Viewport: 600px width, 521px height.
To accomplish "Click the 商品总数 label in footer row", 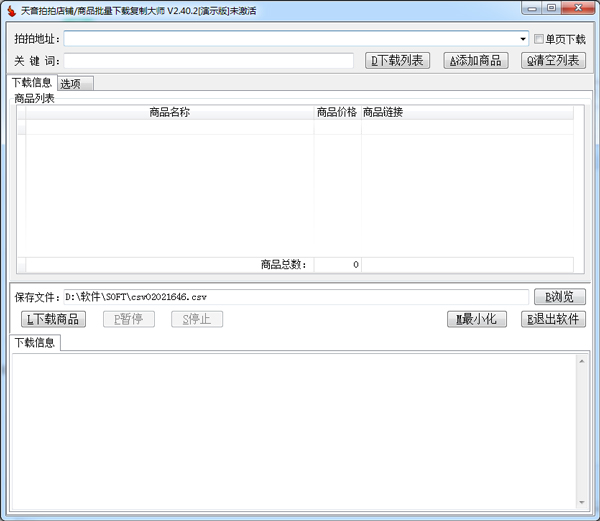I will point(284,264).
